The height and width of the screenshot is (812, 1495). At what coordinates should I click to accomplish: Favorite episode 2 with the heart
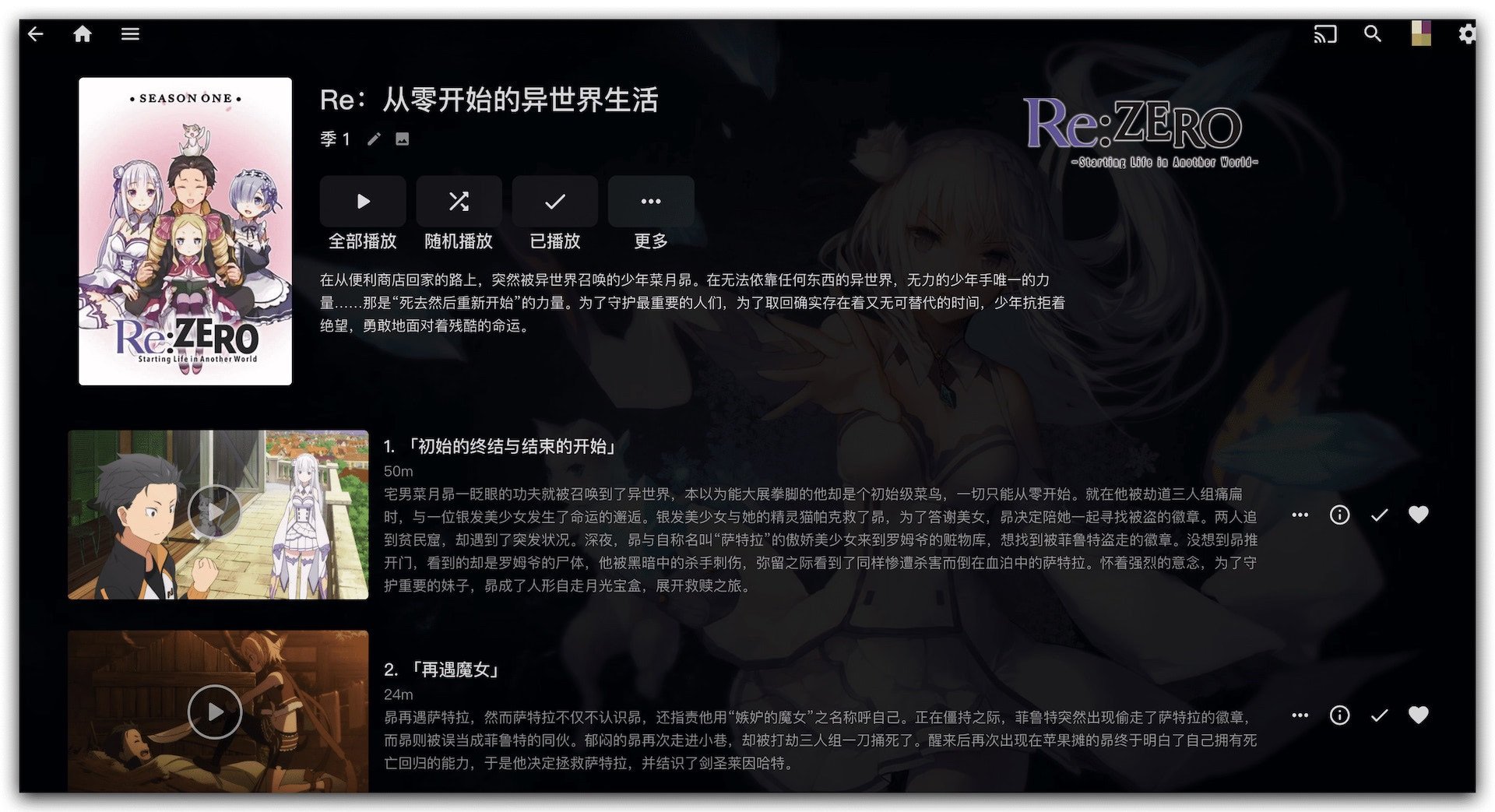click(1419, 715)
